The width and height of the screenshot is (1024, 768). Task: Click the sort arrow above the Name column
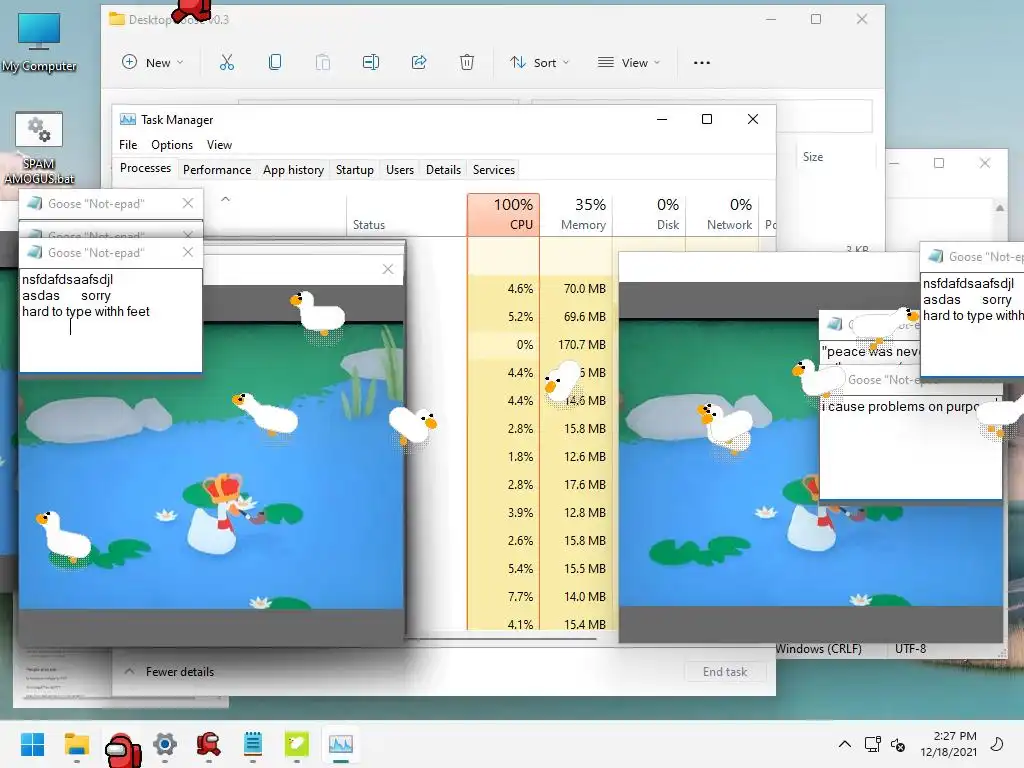click(x=225, y=199)
